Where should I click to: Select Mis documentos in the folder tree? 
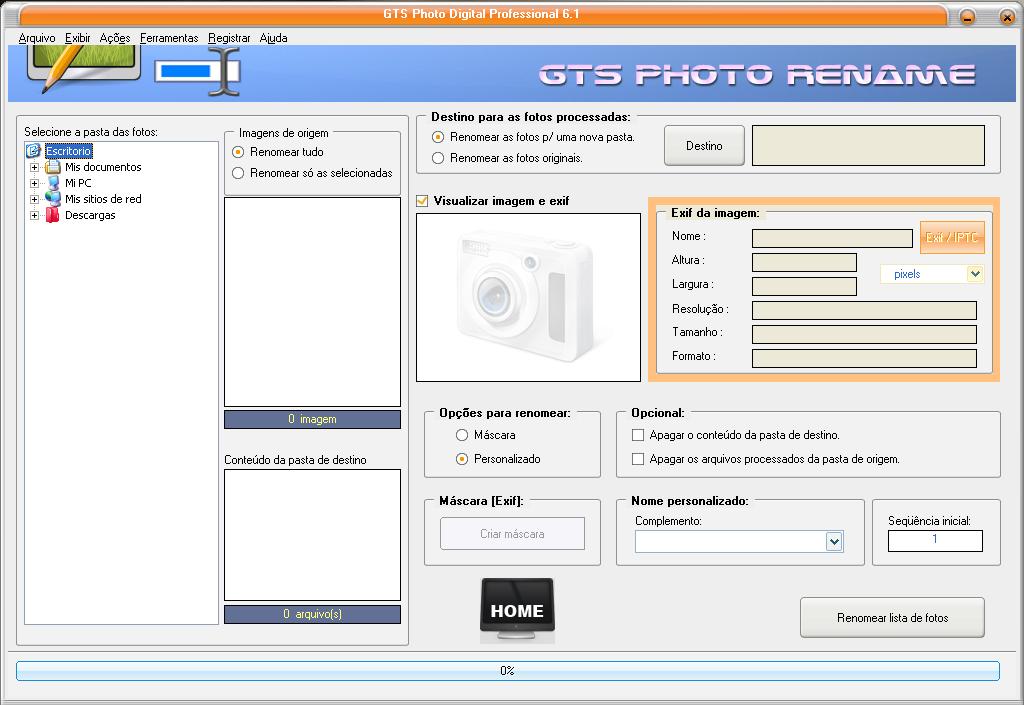(103, 167)
